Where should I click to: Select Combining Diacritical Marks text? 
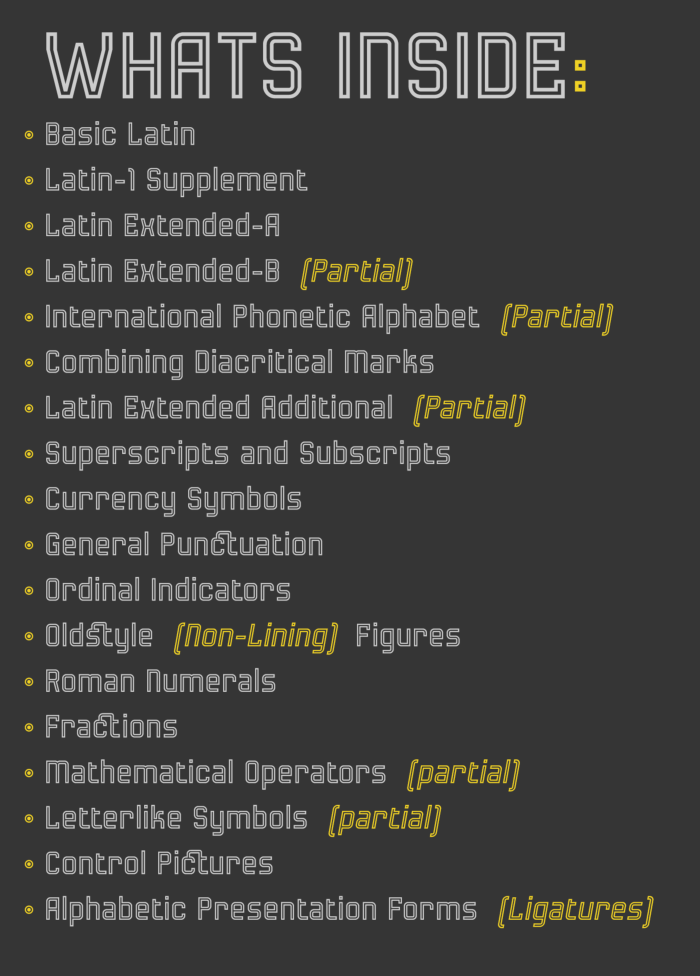tap(239, 363)
